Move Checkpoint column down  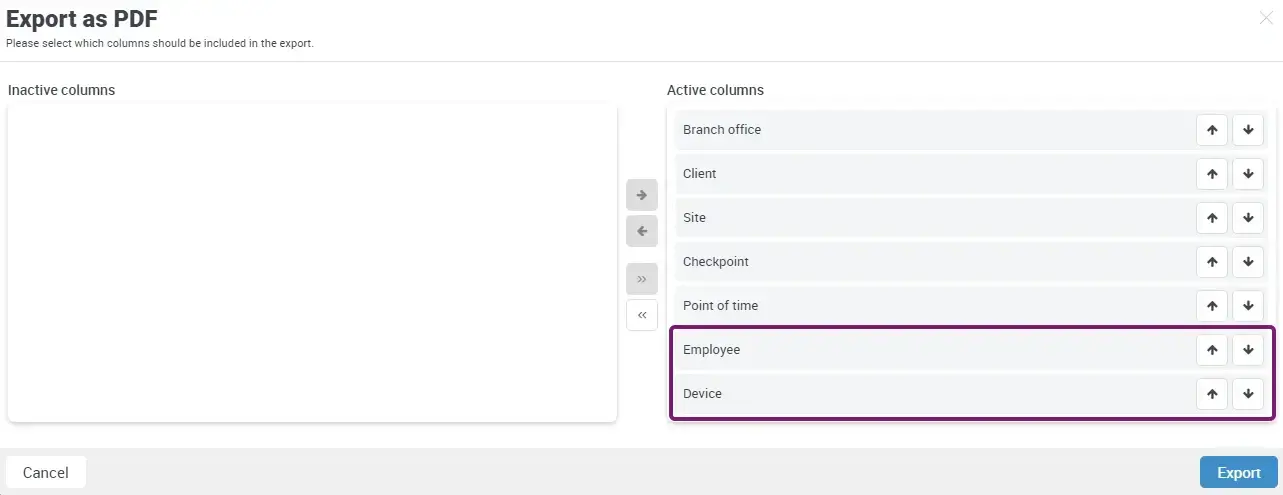pos(1248,262)
